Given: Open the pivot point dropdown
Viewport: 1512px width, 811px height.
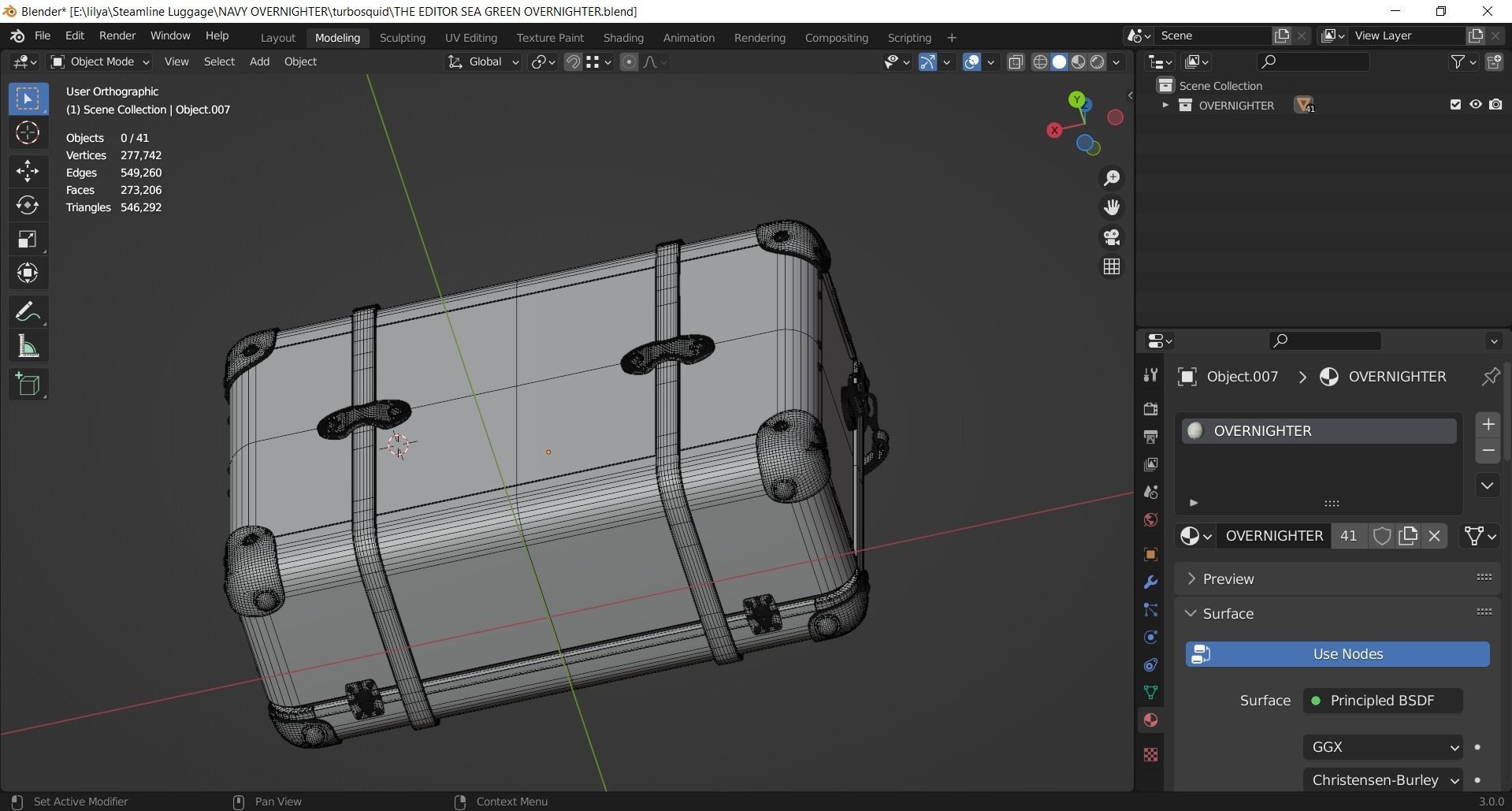Looking at the screenshot, I should pos(543,61).
